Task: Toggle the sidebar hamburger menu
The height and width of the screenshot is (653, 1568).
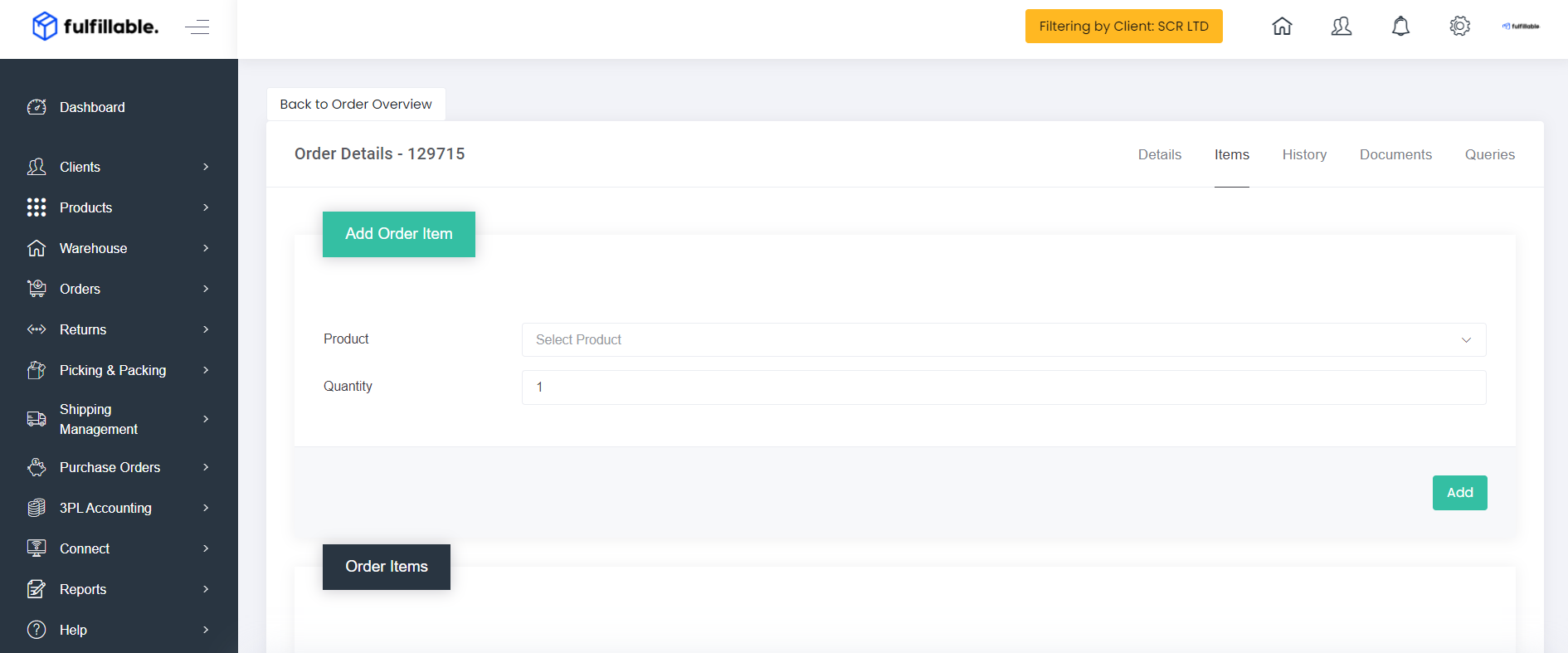Action: point(197,27)
